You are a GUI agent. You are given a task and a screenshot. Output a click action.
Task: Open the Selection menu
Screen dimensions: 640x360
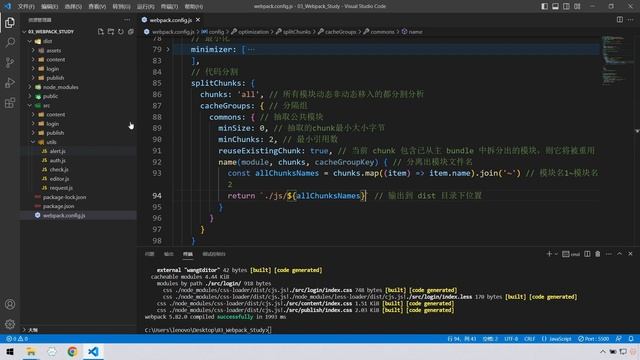(x=73, y=7)
